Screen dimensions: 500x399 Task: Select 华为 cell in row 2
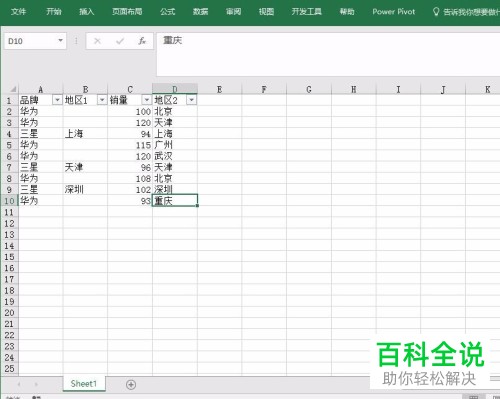pyautogui.click(x=41, y=111)
